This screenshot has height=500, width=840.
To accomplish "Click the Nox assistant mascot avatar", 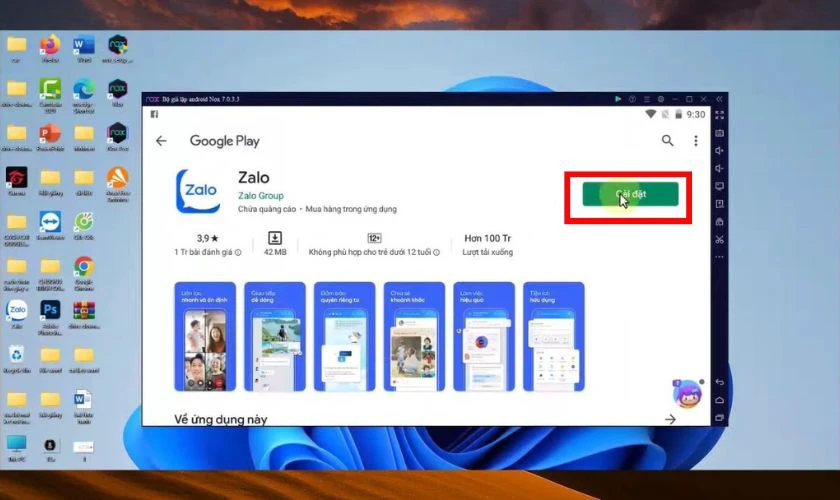I will point(687,394).
